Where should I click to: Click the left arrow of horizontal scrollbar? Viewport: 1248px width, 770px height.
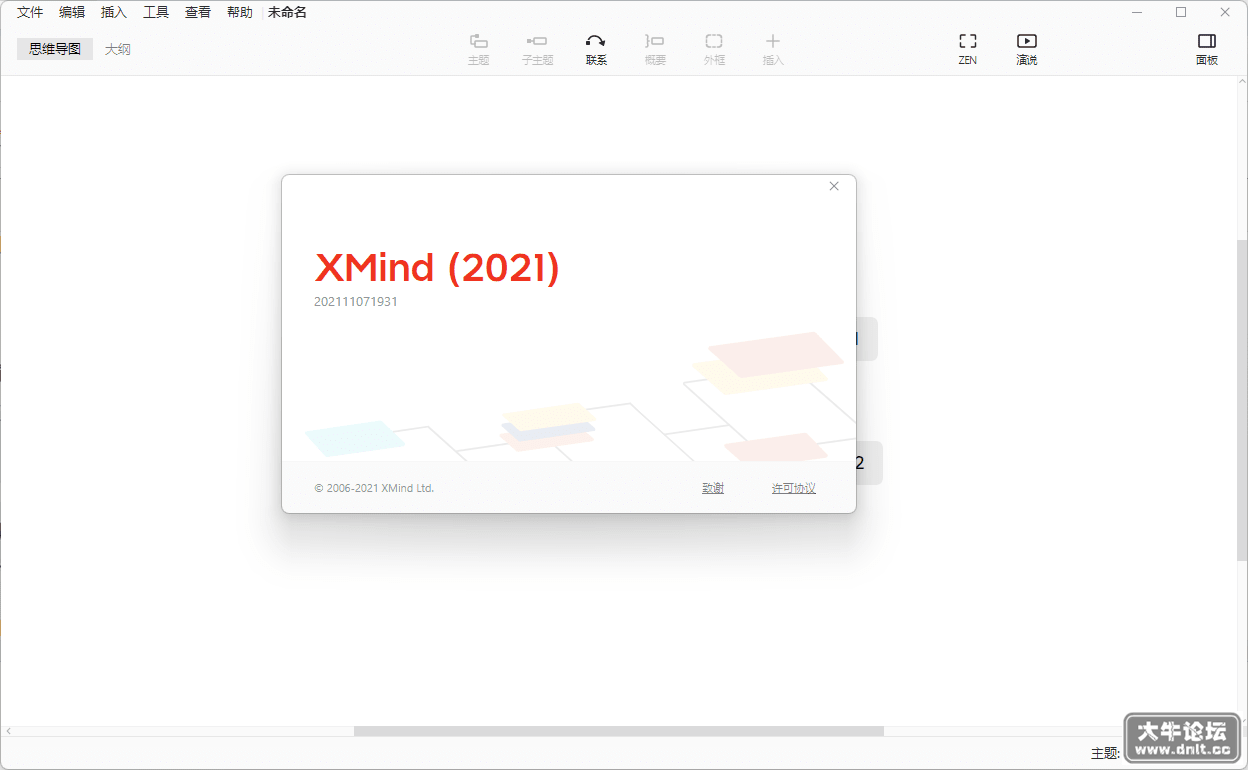(x=9, y=731)
